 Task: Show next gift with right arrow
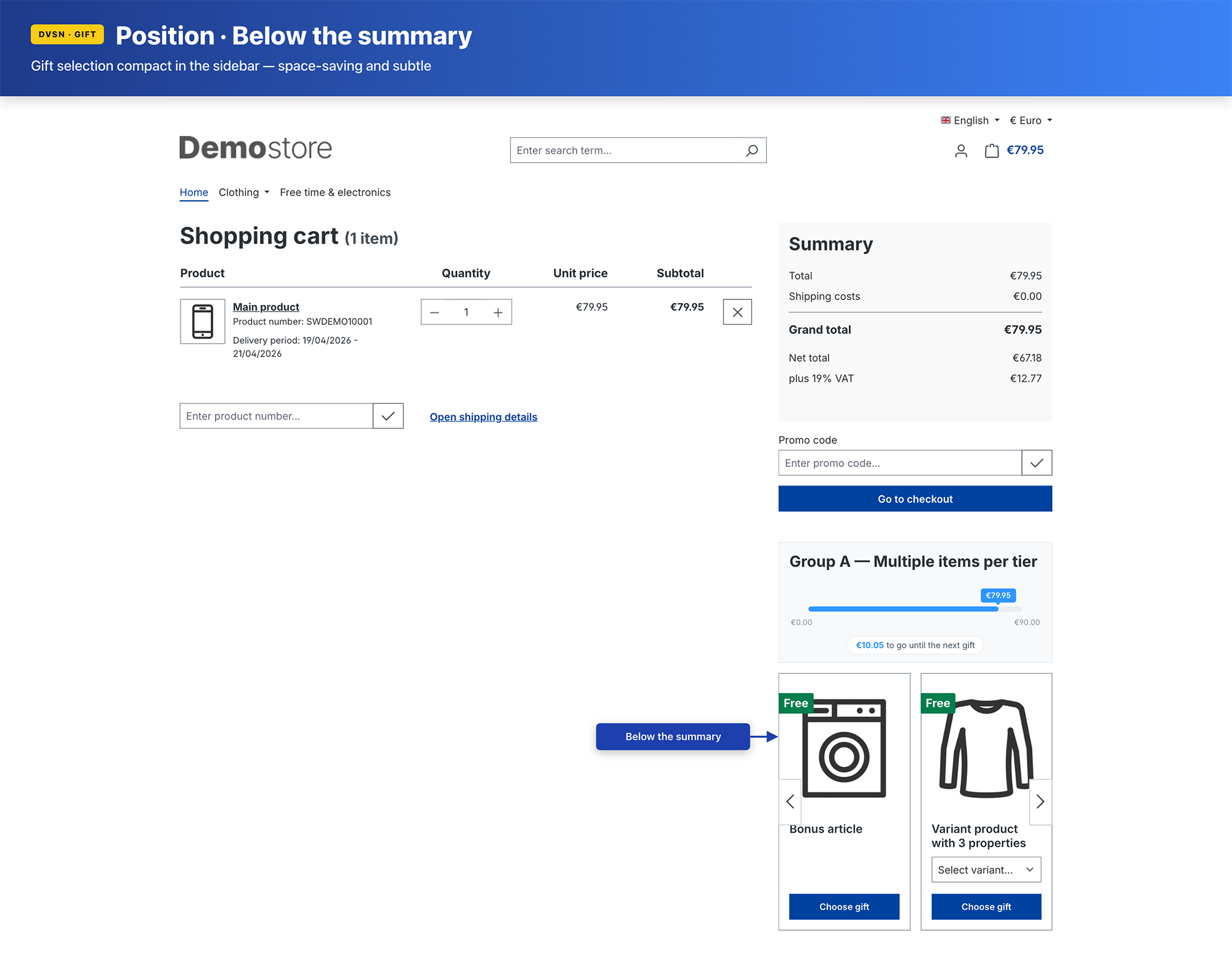point(1040,801)
